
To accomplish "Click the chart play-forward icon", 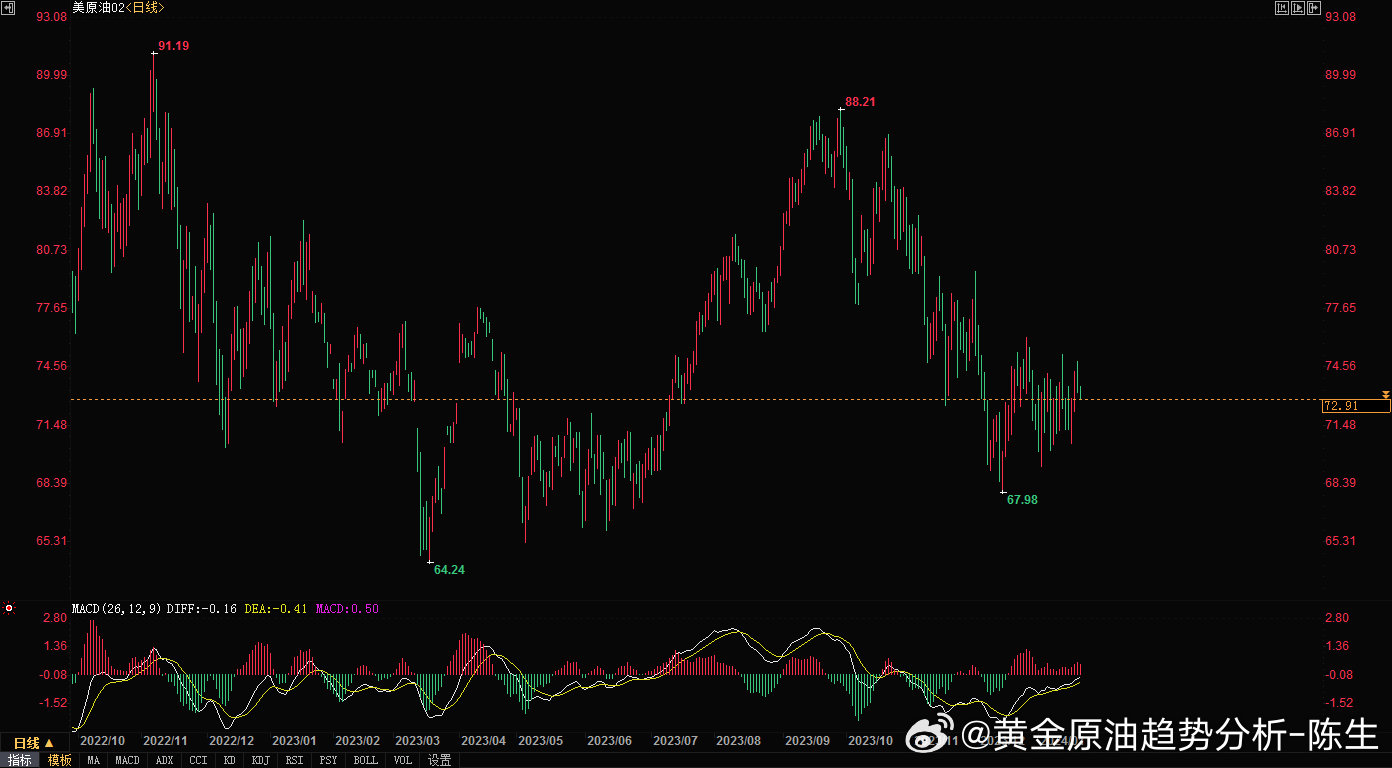I will (x=1298, y=8).
